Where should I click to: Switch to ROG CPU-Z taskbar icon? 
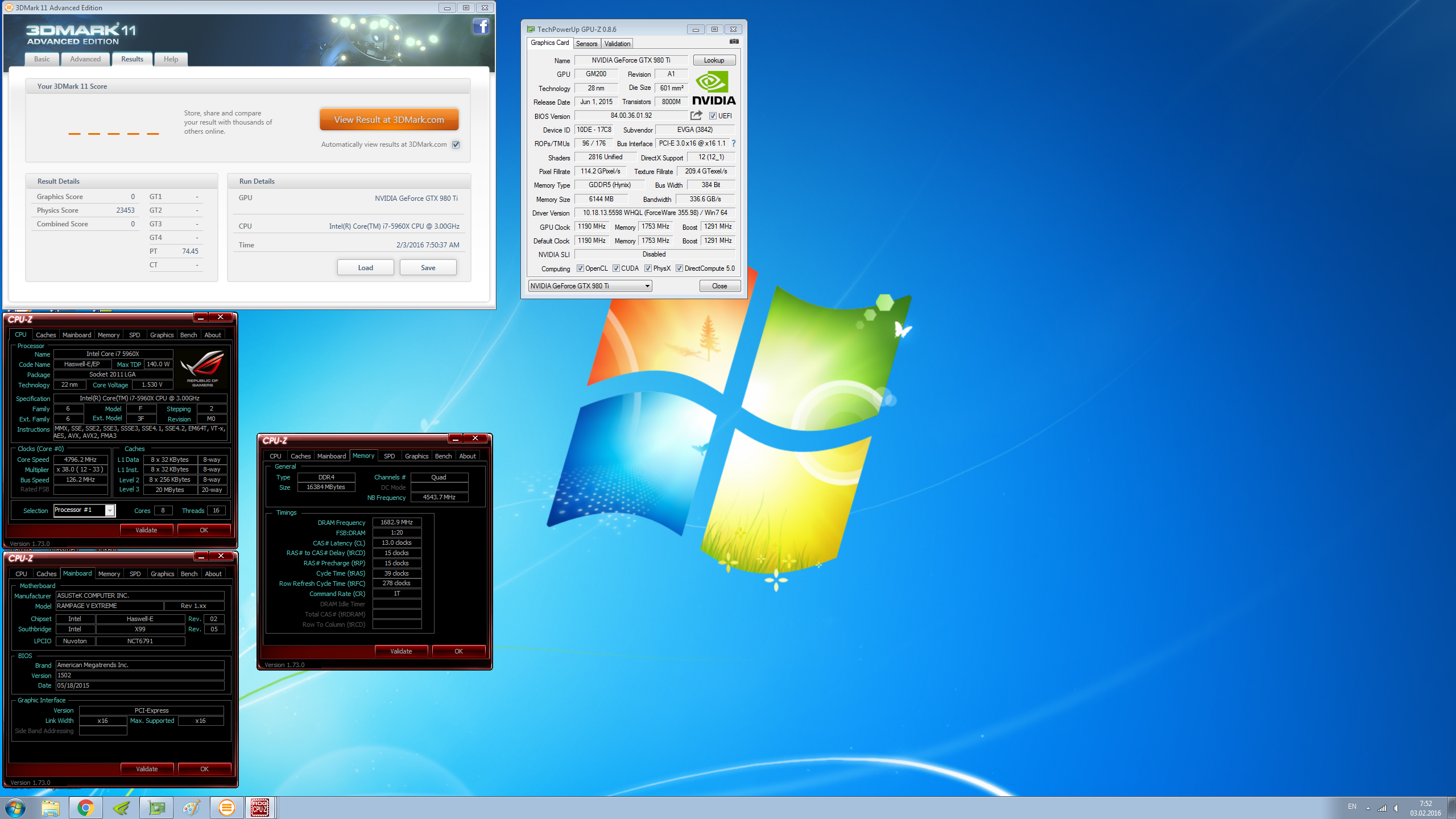pyautogui.click(x=260, y=808)
